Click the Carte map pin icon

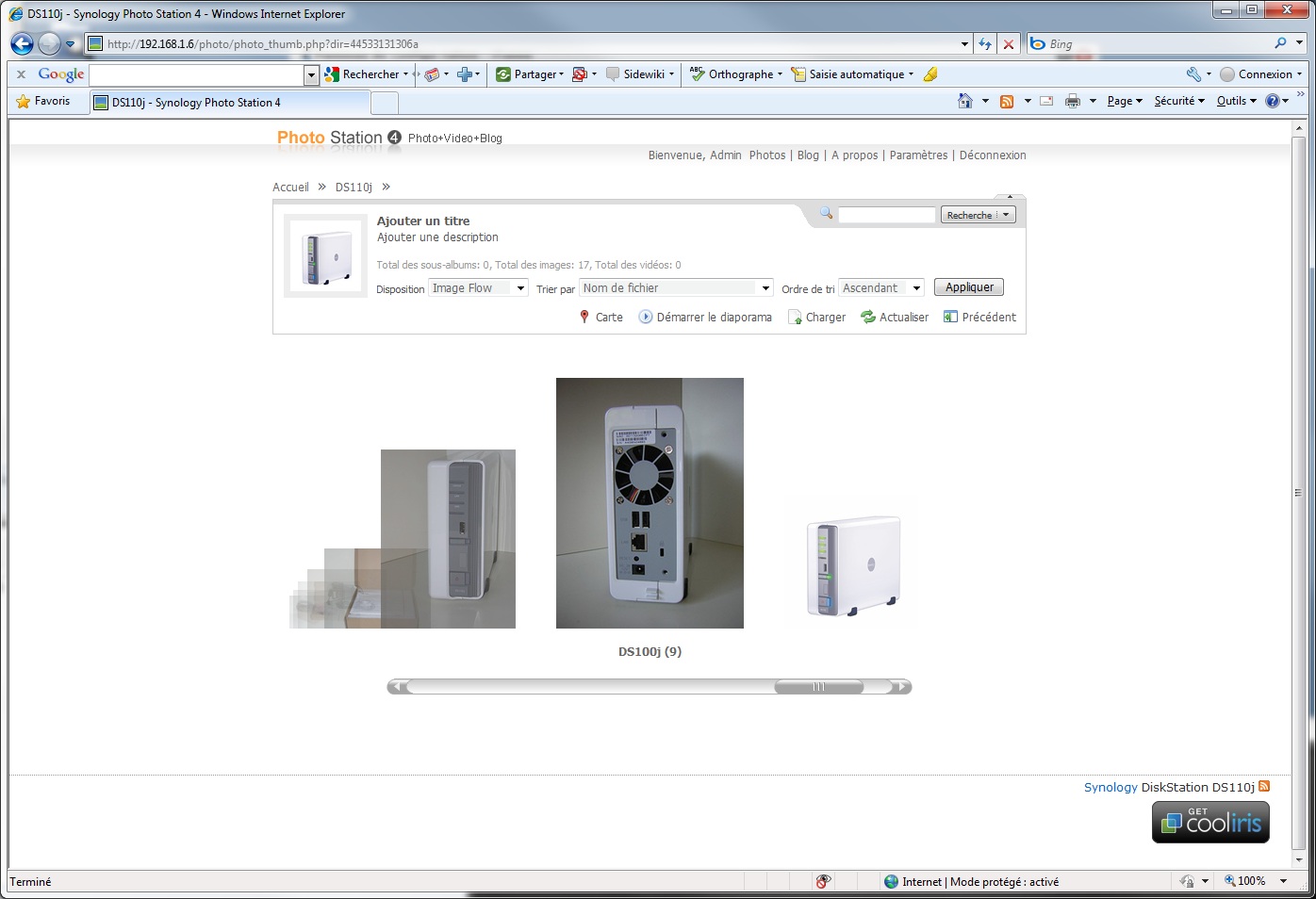pyautogui.click(x=584, y=317)
